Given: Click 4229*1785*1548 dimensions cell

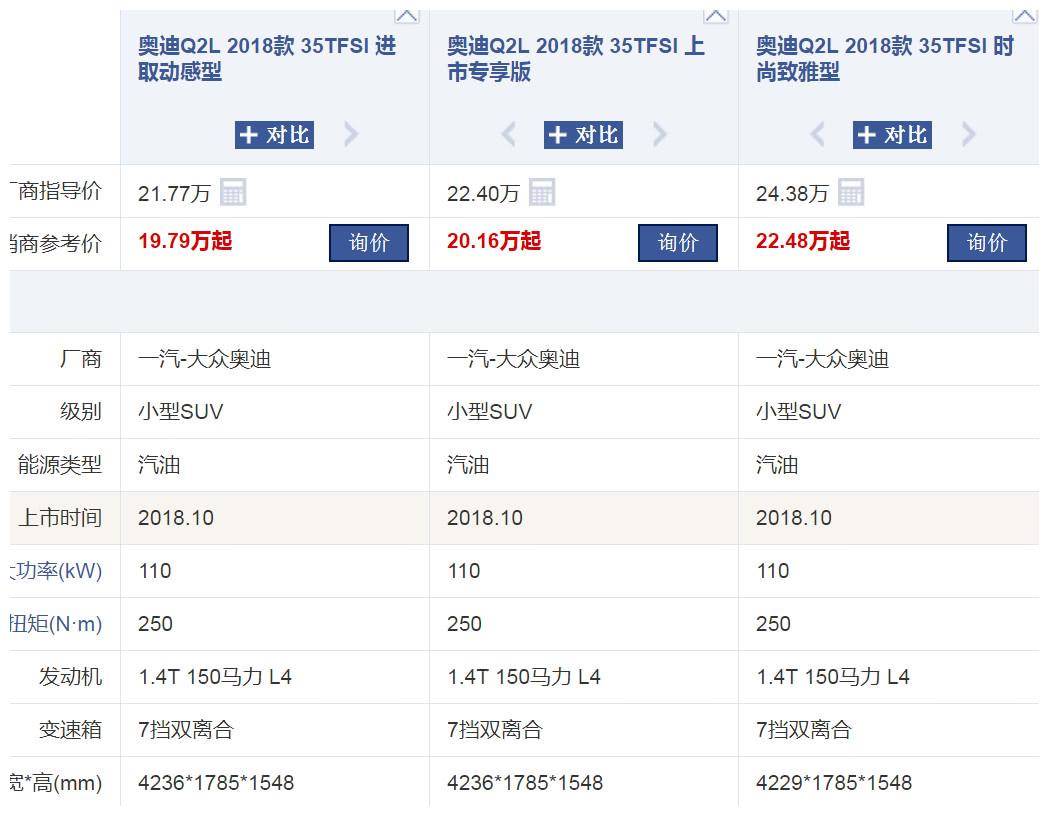Looking at the screenshot, I should click(834, 782).
